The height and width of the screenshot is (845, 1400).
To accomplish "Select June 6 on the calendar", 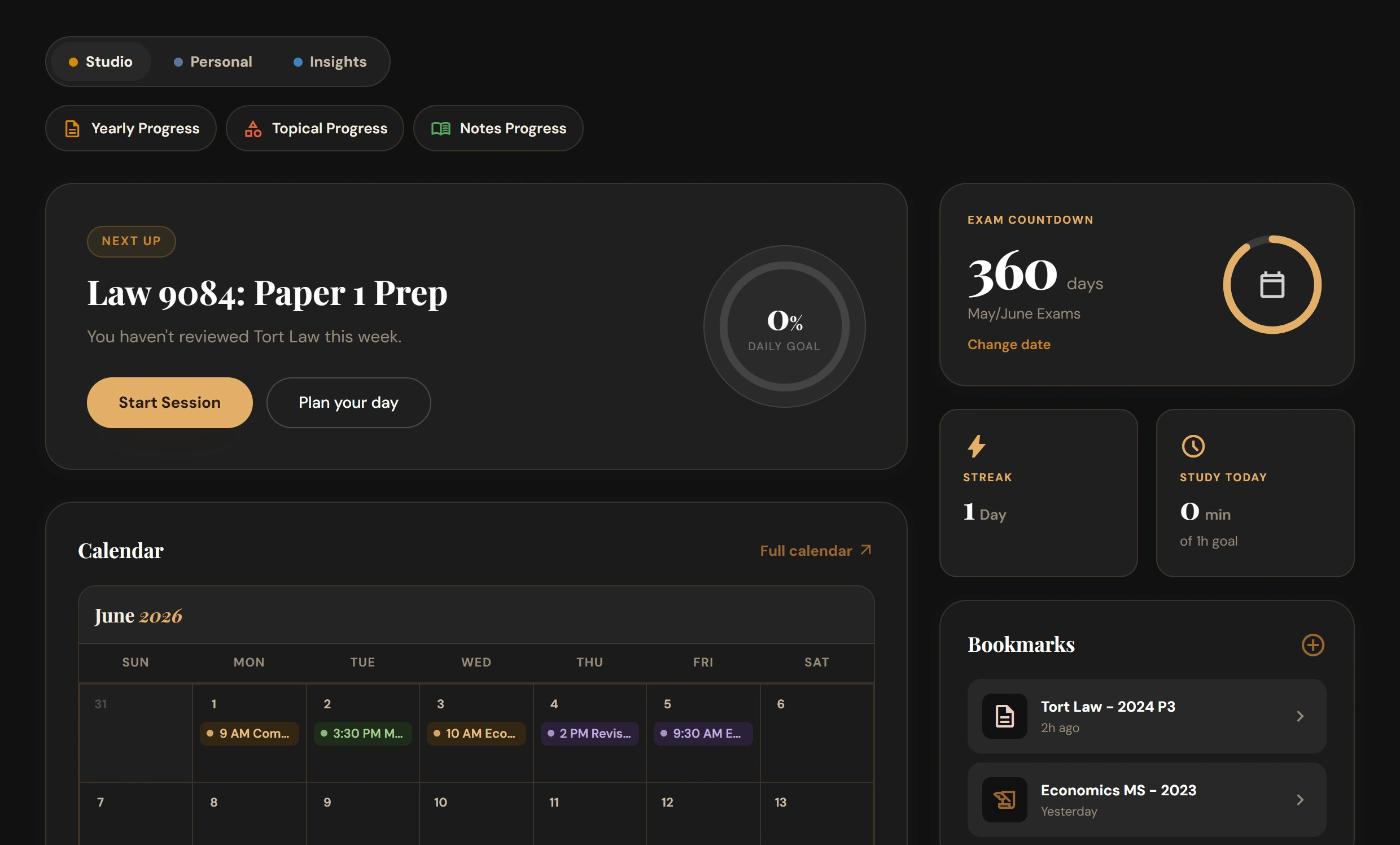I will pyautogui.click(x=816, y=733).
